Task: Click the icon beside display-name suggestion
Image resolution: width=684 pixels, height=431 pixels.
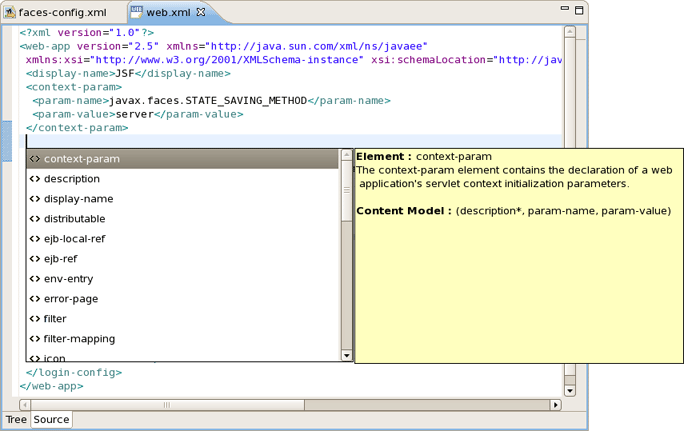Action: coord(34,199)
